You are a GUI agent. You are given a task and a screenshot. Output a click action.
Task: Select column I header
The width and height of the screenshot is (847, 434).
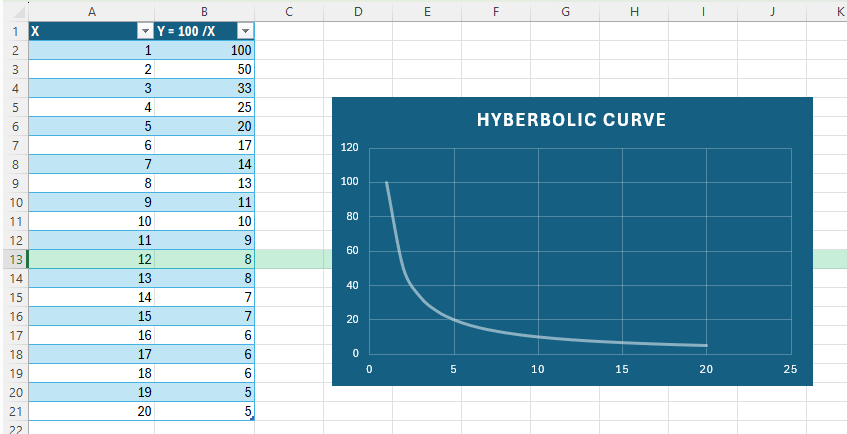point(703,12)
